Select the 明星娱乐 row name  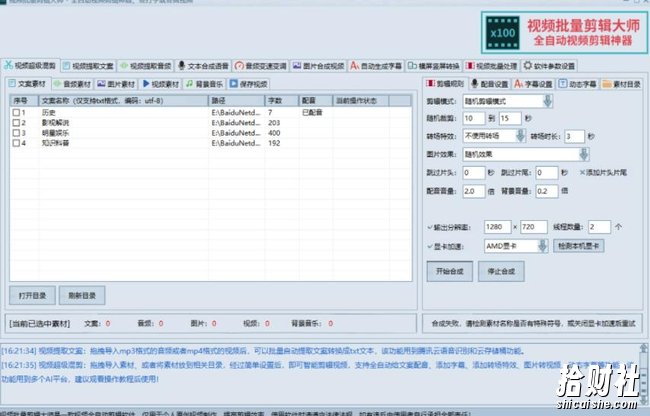click(56, 133)
